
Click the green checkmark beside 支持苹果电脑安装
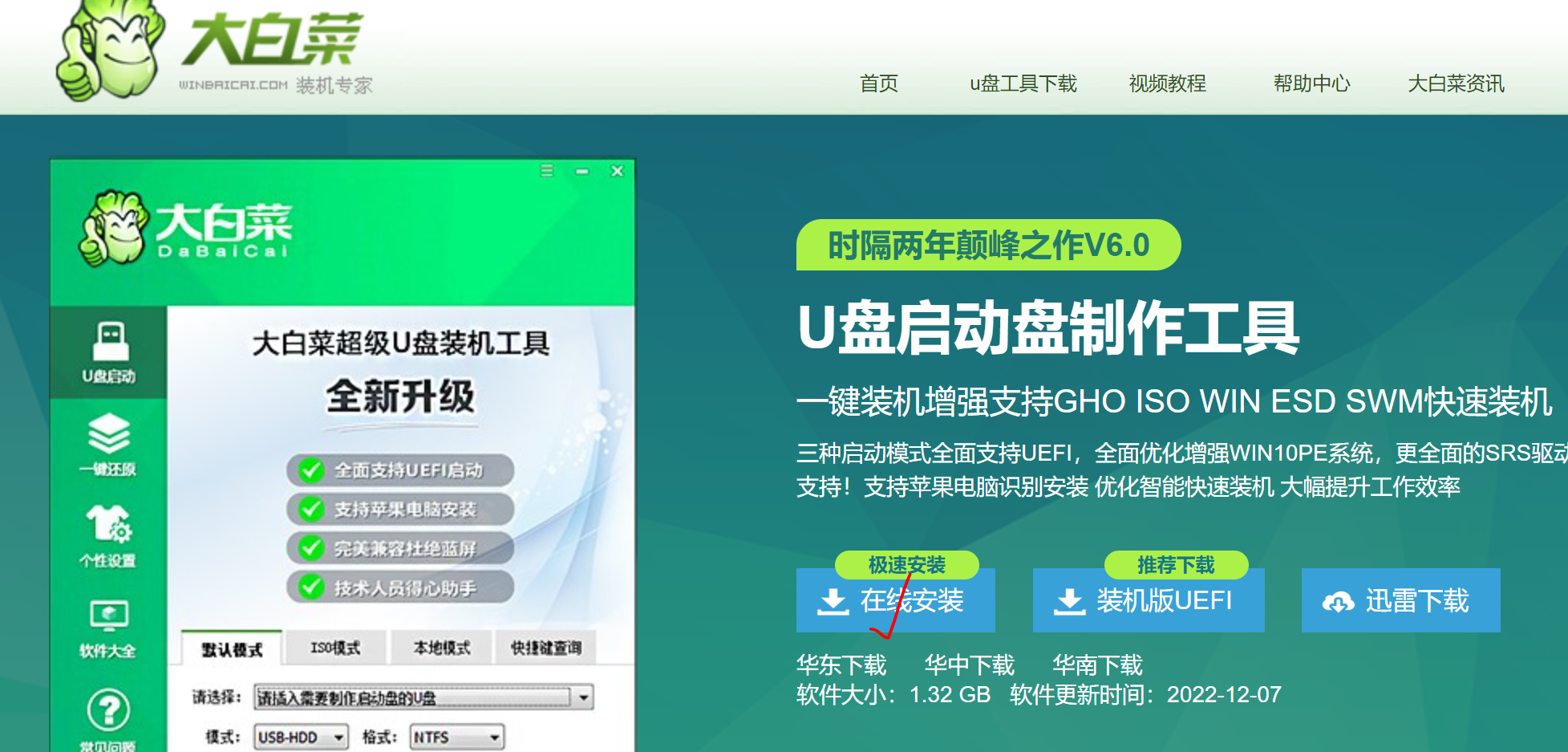310,509
